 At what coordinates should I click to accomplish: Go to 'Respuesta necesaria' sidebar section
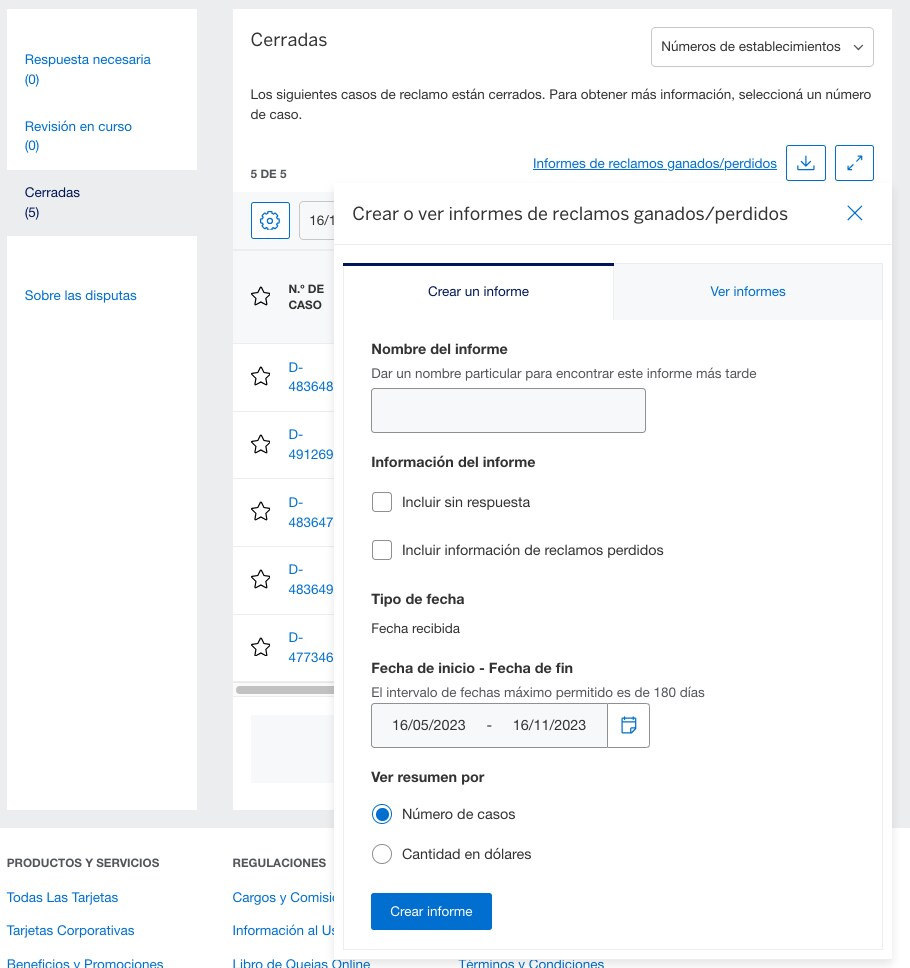pos(87,60)
